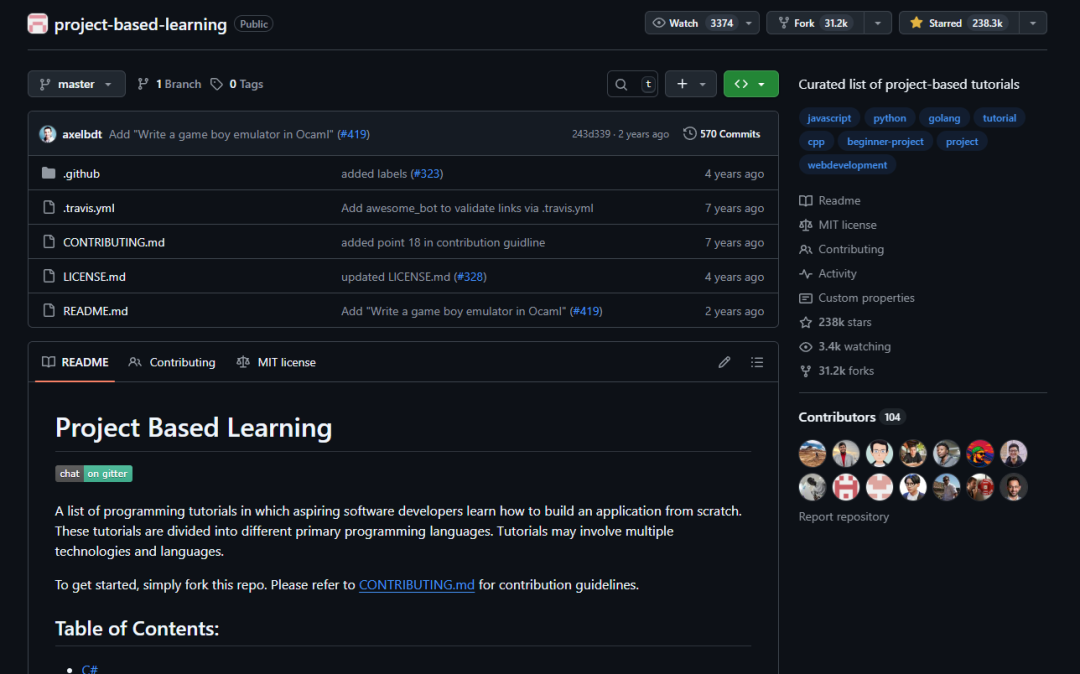
Task: Click the axelbdt author name
Action: (82, 134)
